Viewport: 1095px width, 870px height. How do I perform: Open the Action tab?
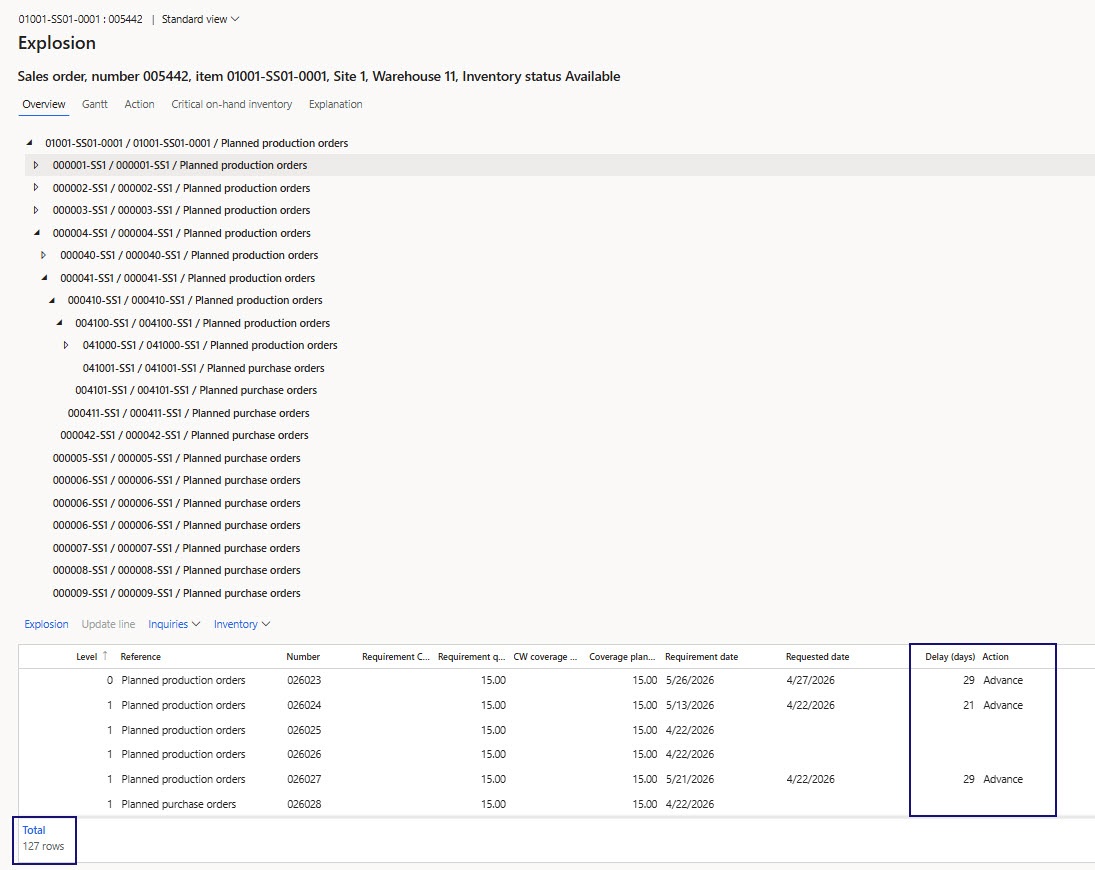139,104
